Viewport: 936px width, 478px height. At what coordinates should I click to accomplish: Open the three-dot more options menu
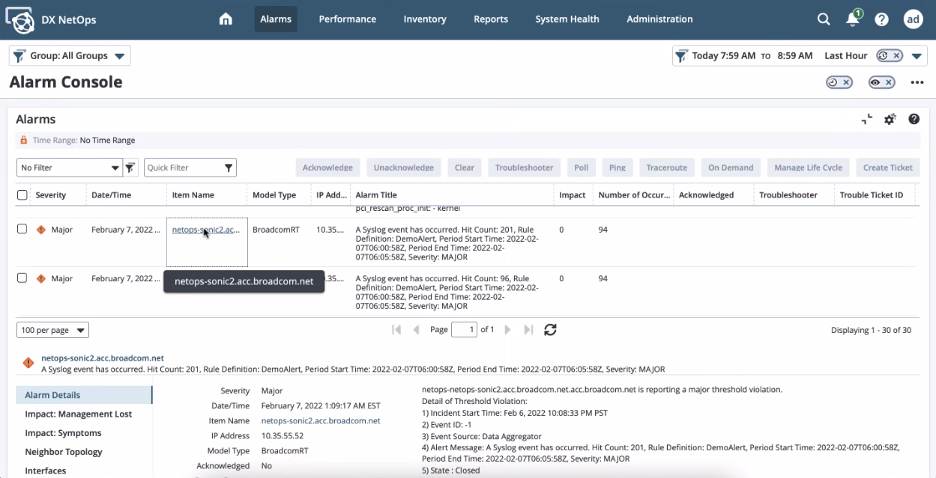[916, 82]
